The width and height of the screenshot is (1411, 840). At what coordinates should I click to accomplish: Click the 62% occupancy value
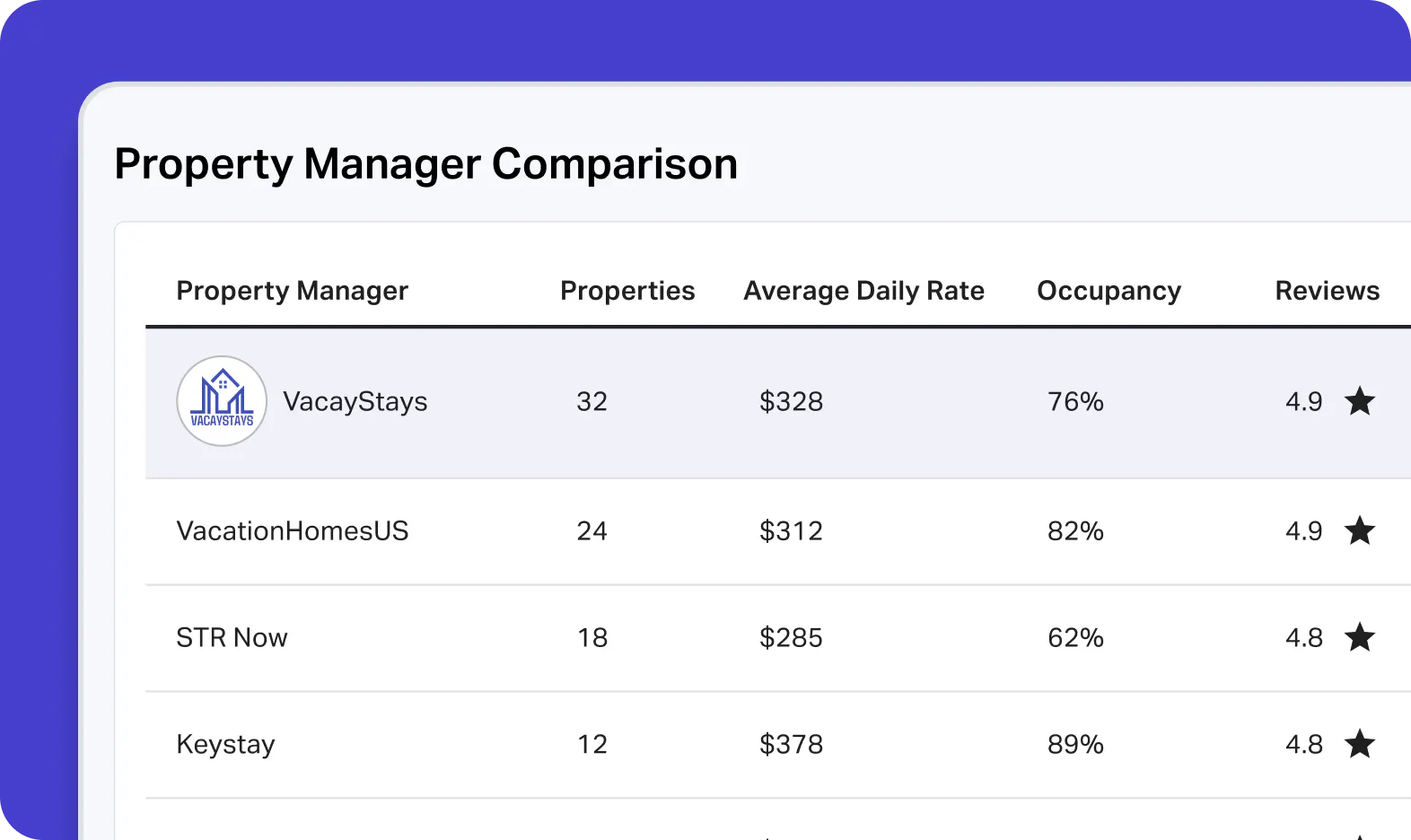[x=1075, y=637]
